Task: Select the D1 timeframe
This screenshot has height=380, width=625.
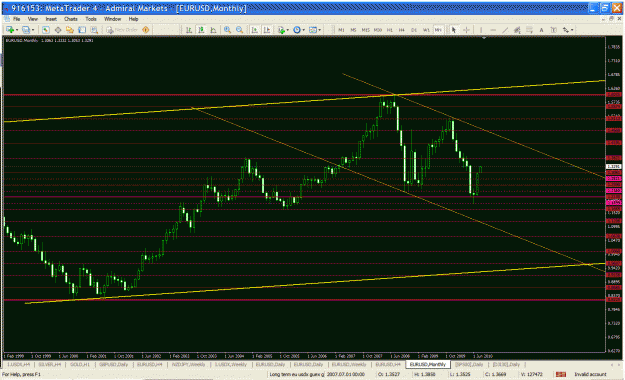Action: pyautogui.click(x=414, y=30)
